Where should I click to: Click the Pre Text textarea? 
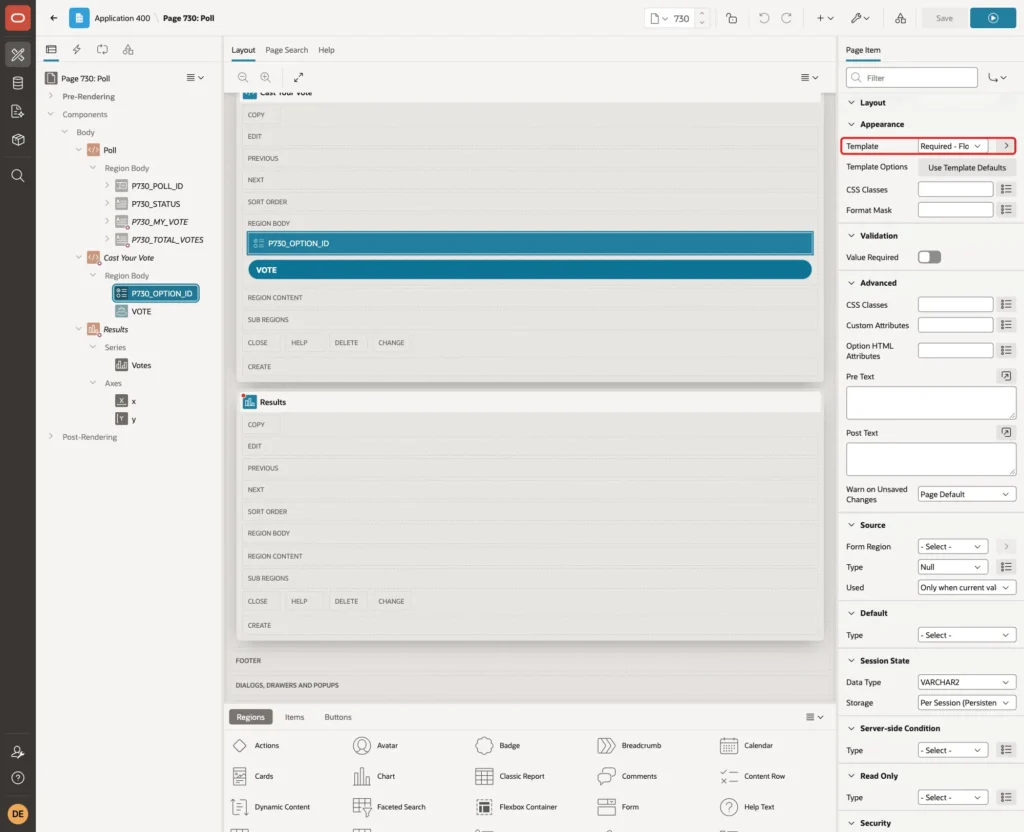[931, 403]
